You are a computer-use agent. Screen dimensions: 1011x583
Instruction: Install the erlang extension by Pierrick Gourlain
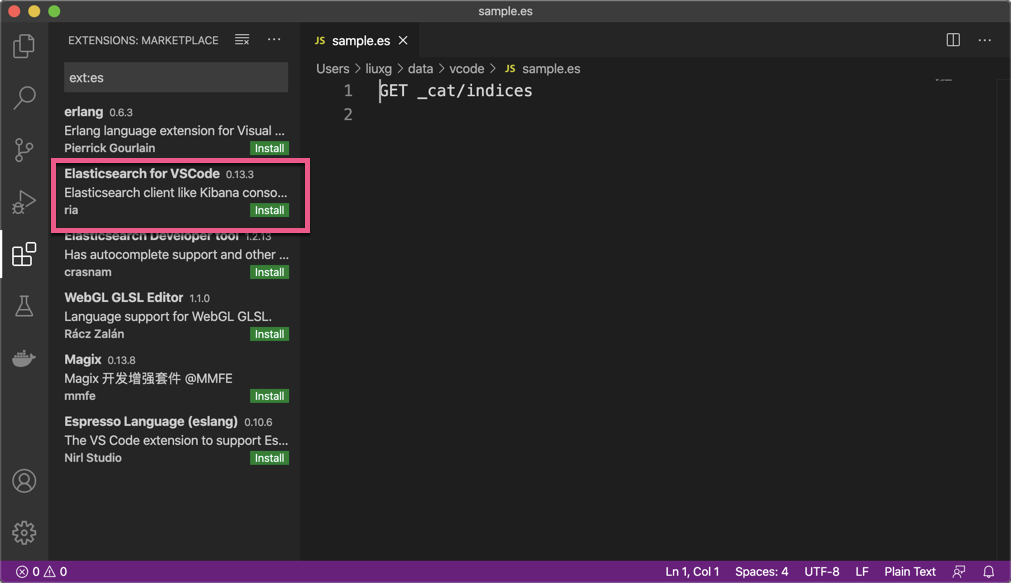268,148
